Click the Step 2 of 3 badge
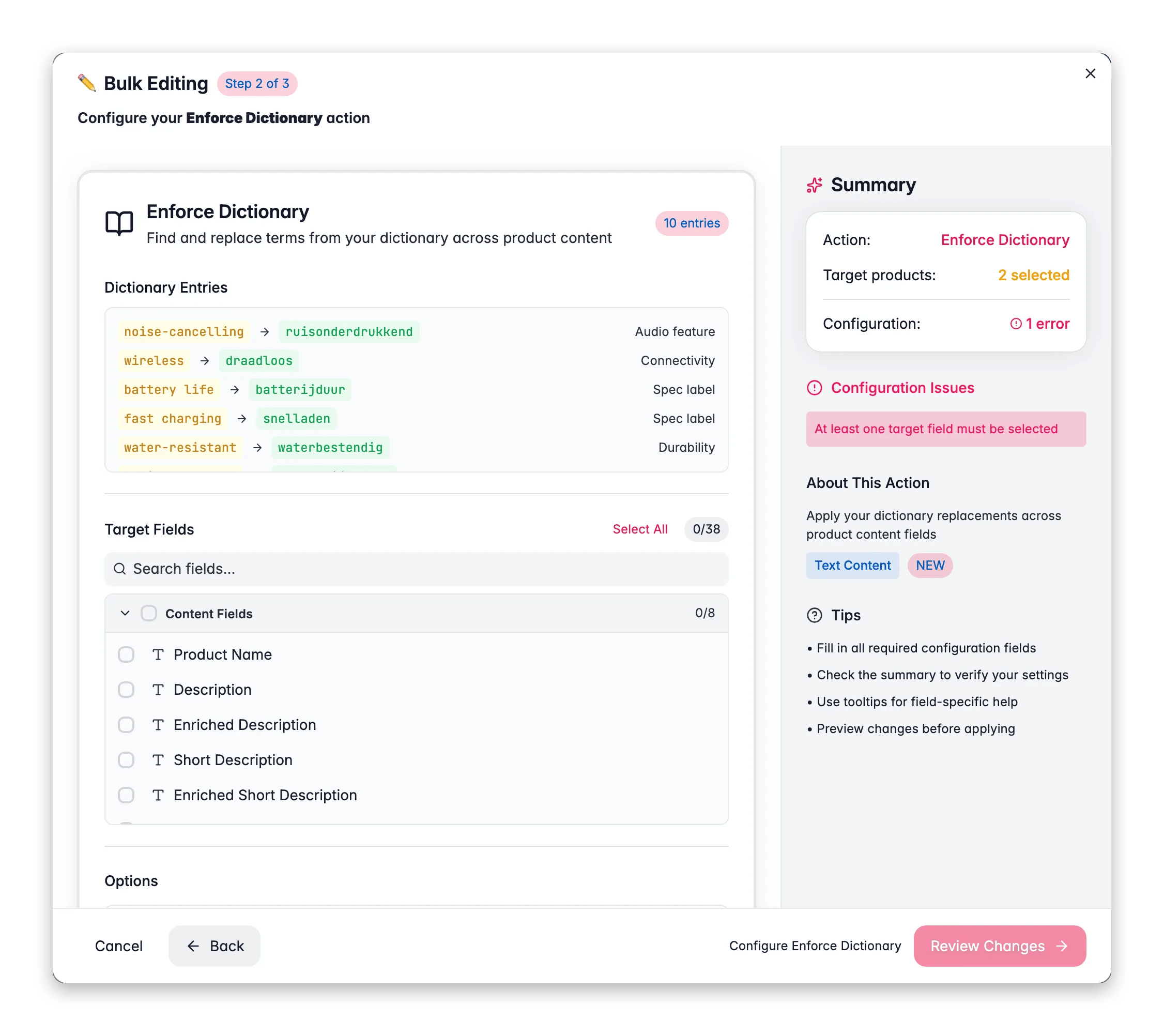 [x=257, y=84]
